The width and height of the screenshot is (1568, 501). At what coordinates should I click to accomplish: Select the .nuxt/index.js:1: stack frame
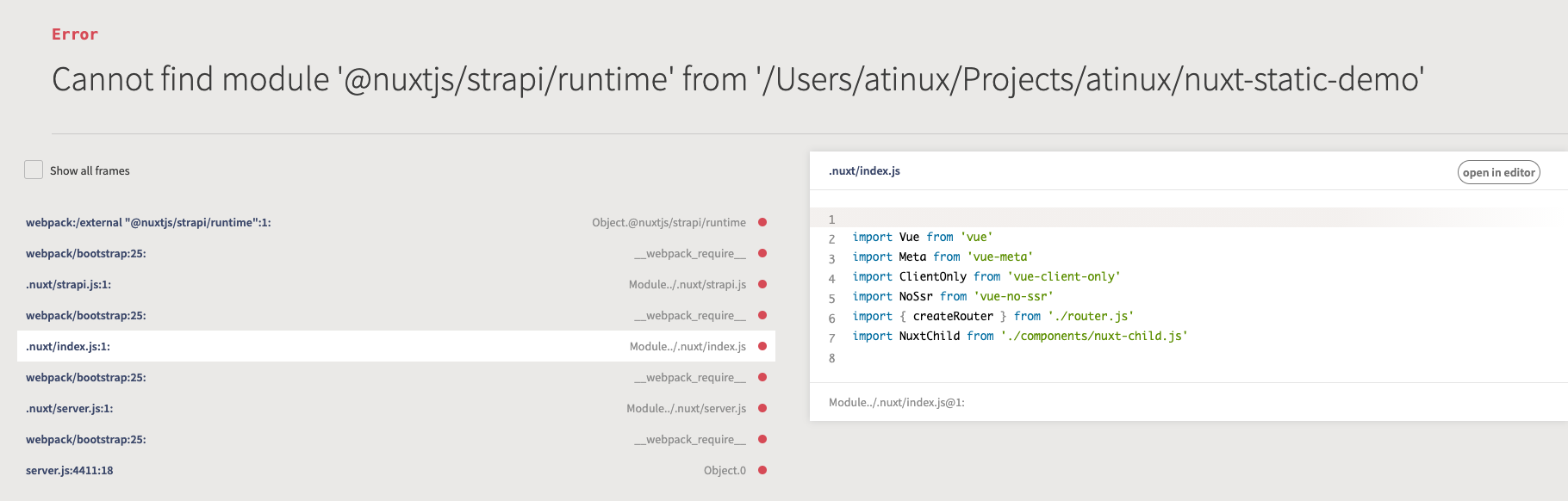pos(396,346)
